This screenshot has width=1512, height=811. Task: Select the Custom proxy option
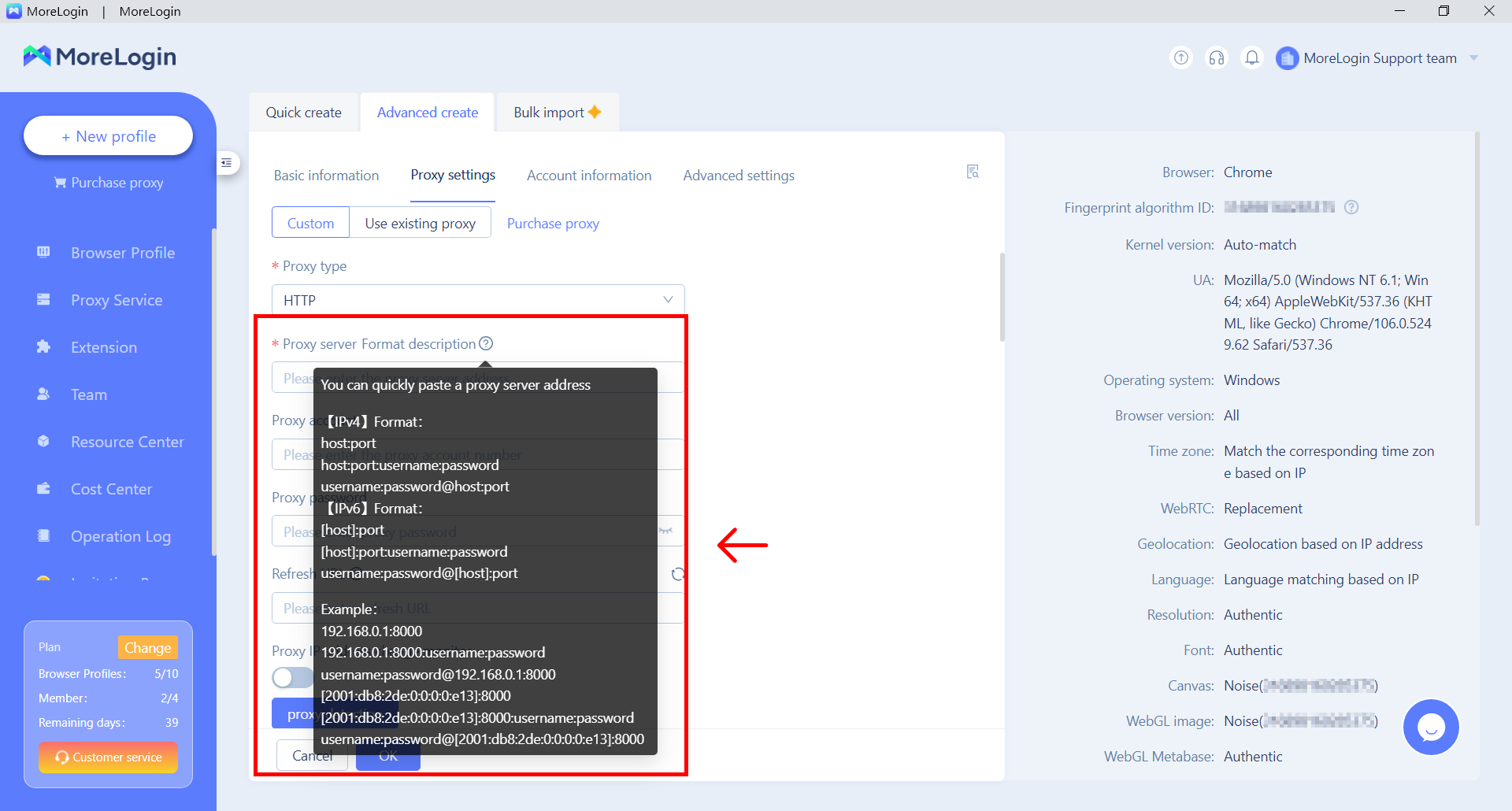310,223
